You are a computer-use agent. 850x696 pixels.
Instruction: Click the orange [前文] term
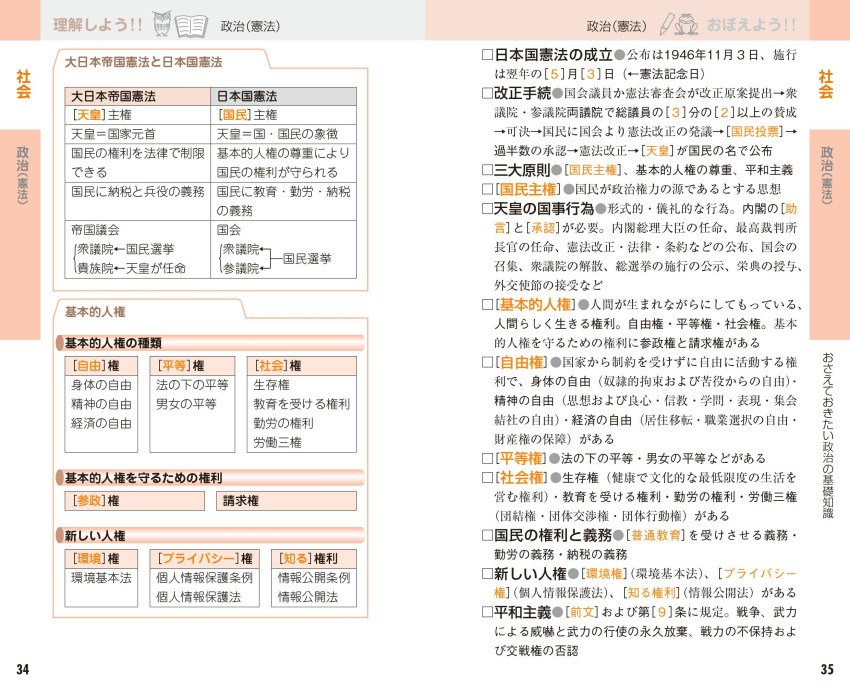coord(582,613)
